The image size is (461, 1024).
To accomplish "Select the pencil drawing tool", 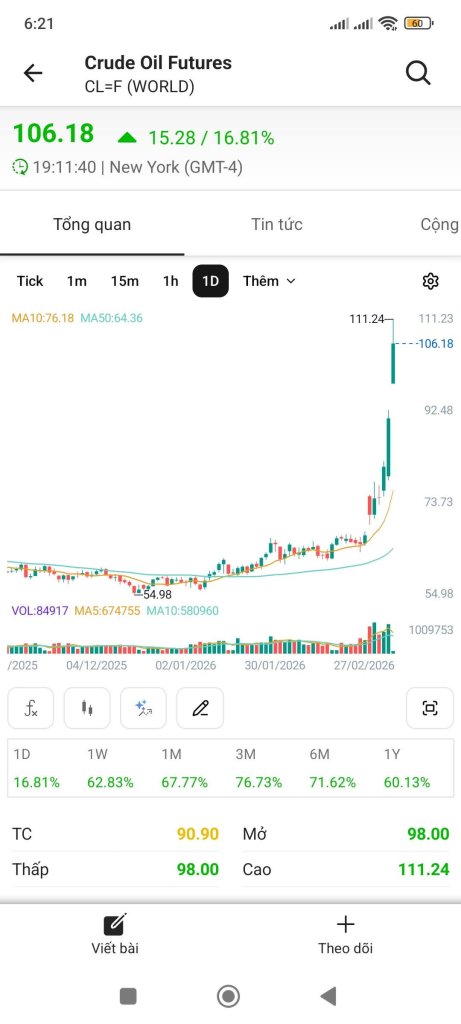I will tap(200, 708).
